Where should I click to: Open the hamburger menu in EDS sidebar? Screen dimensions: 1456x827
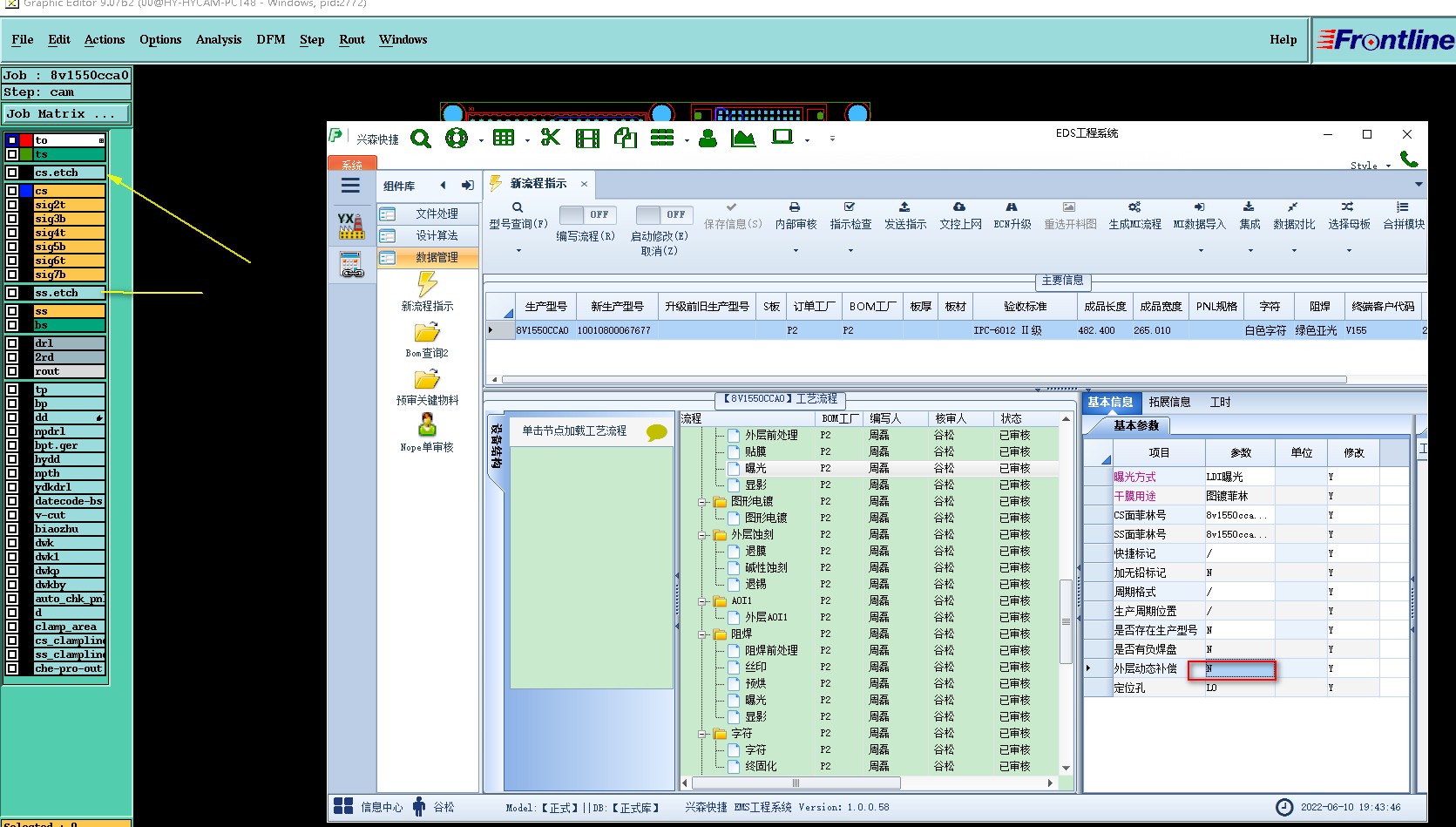coord(350,186)
